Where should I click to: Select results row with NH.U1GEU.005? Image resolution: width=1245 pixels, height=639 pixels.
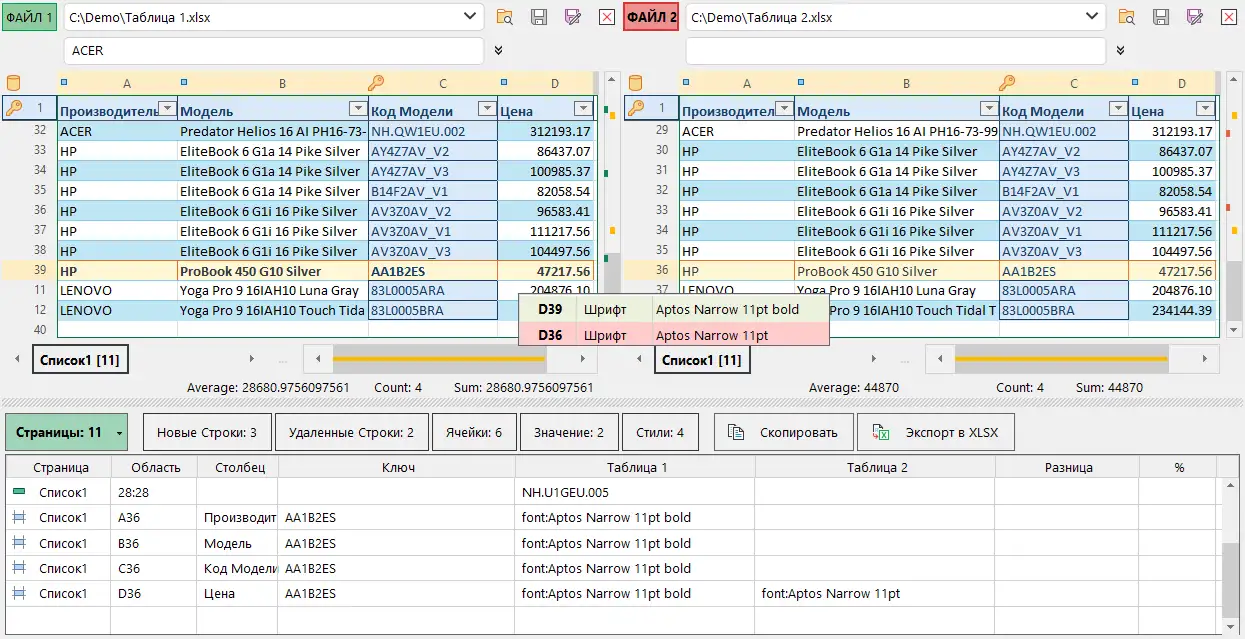pyautogui.click(x=613, y=492)
